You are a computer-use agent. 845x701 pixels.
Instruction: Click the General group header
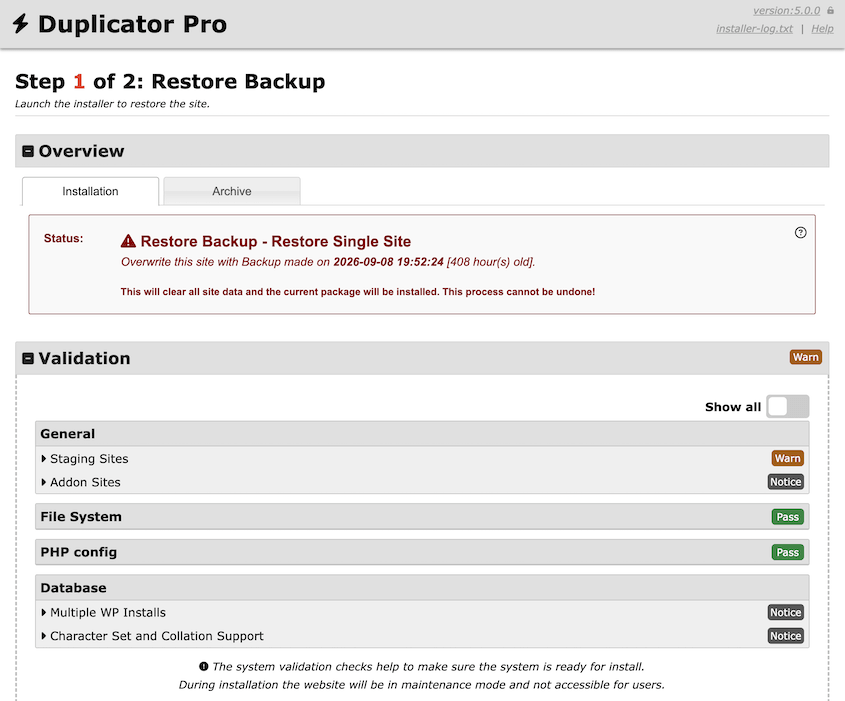coord(422,434)
